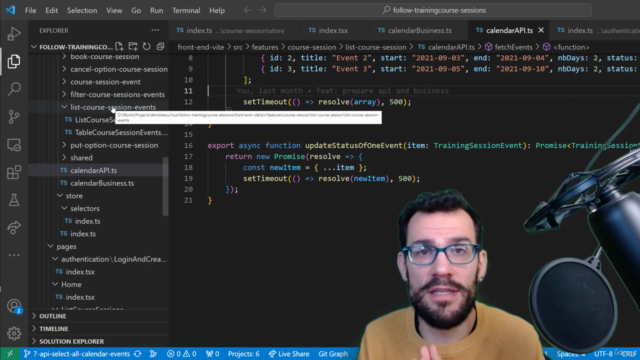The width and height of the screenshot is (640, 360).
Task: Click Projects: 6 in the status bar
Action: (244, 354)
